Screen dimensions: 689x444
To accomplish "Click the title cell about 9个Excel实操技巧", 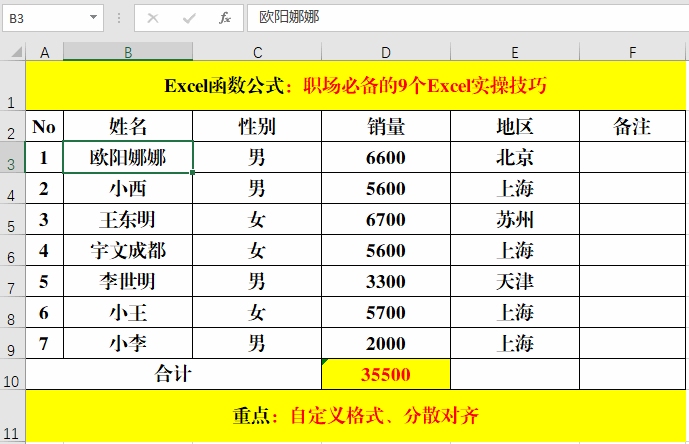I will [x=355, y=86].
